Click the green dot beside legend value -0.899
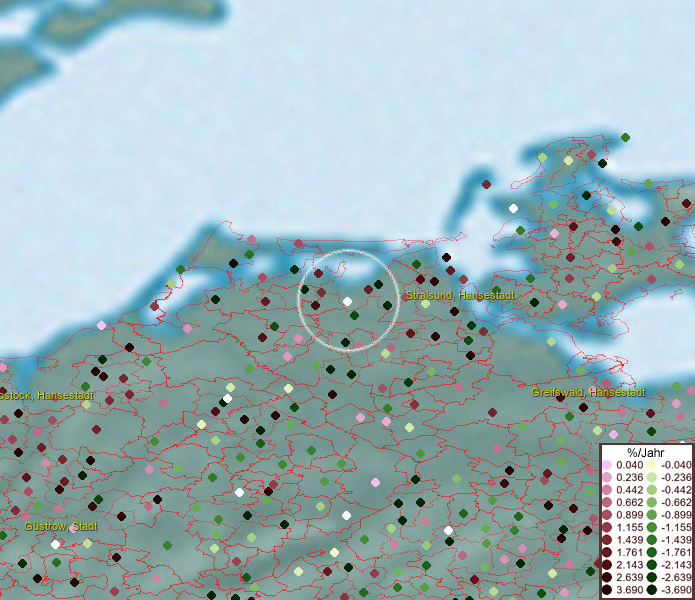Screen dimensions: 695x600 pos(652,515)
